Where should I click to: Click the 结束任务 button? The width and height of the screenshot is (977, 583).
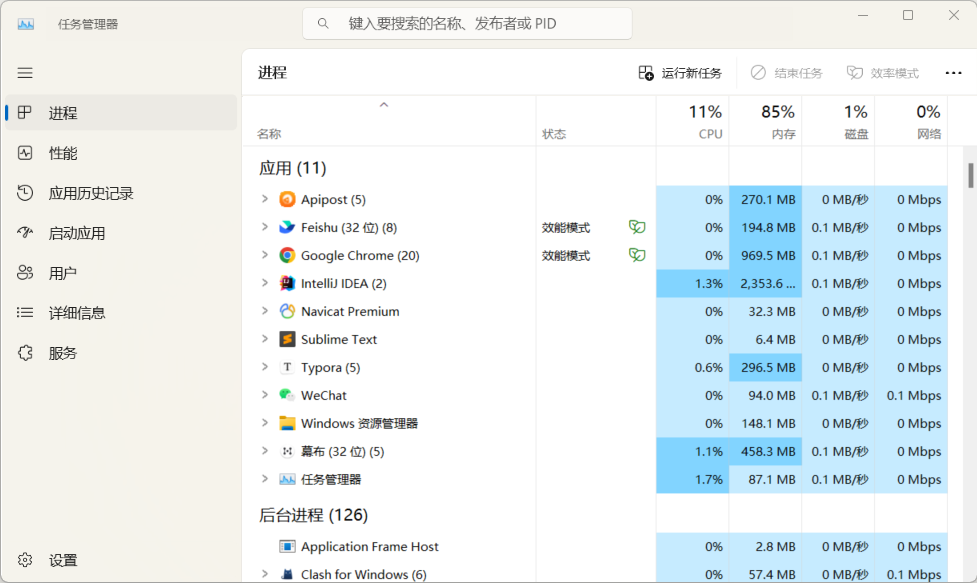click(x=786, y=73)
